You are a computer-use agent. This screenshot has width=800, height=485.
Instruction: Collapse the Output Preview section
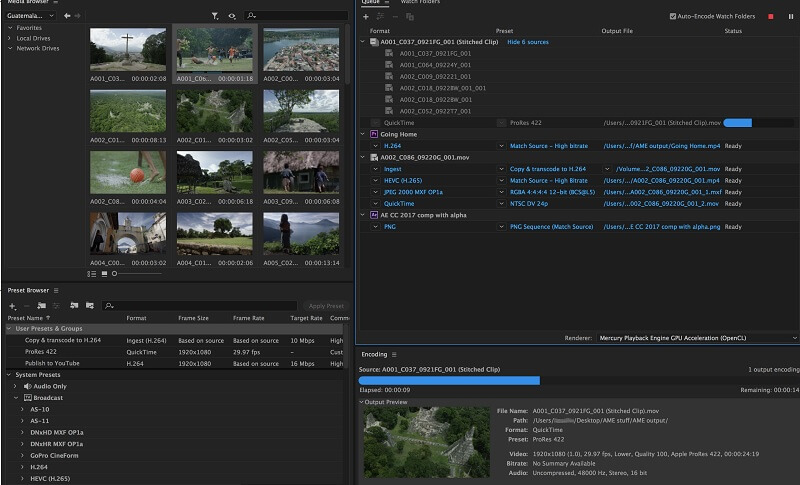(362, 402)
